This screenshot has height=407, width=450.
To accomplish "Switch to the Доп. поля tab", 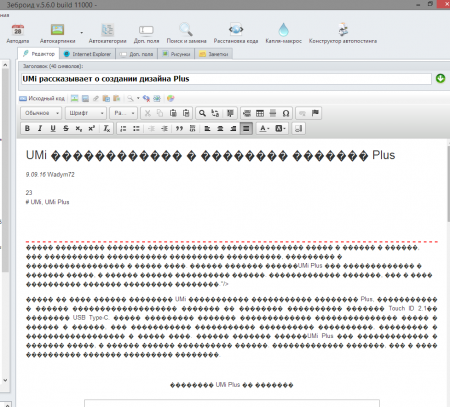I will pos(137,54).
